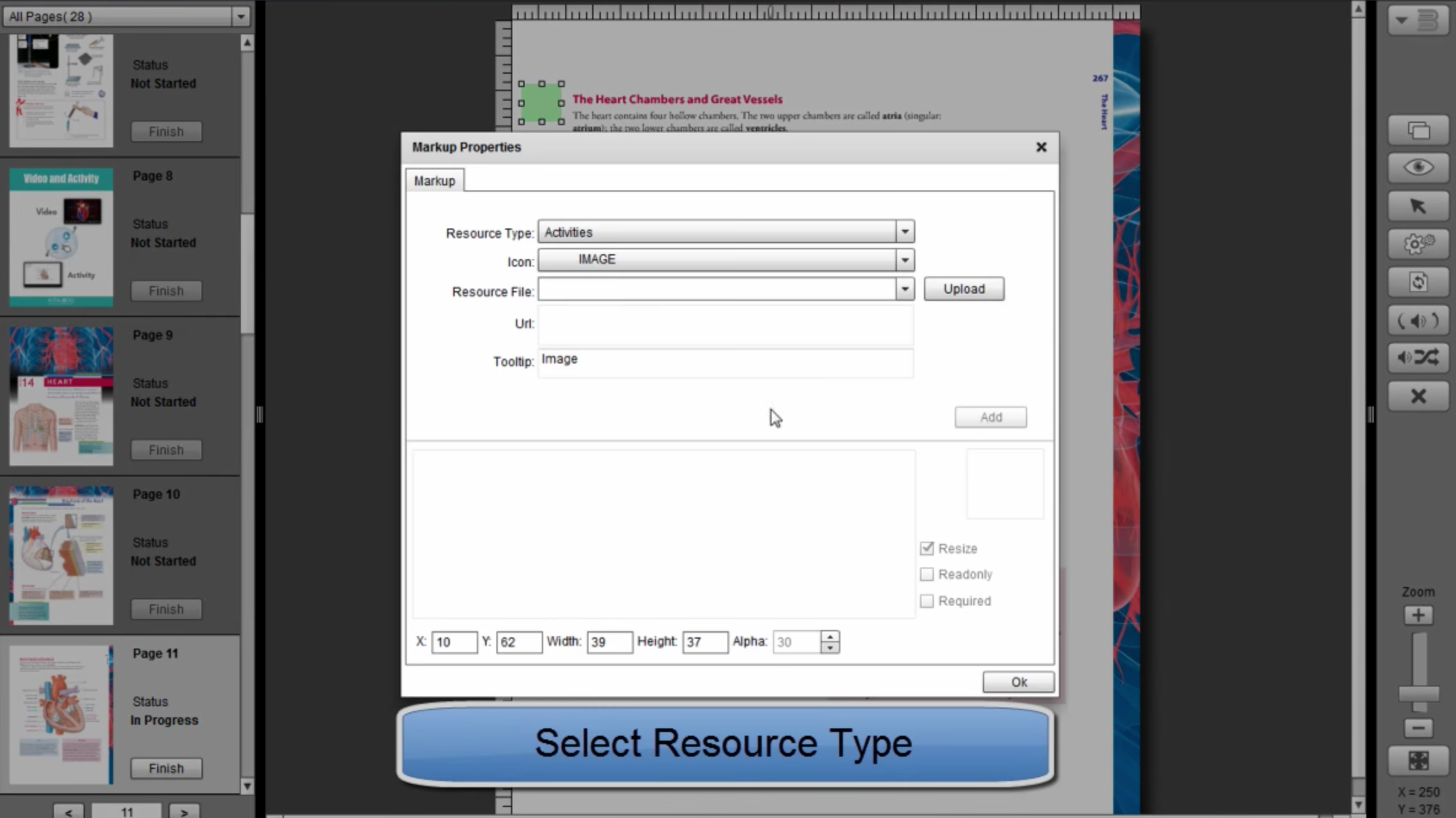Click the zoom slider handle
Image resolution: width=1456 pixels, height=818 pixels.
[1418, 695]
